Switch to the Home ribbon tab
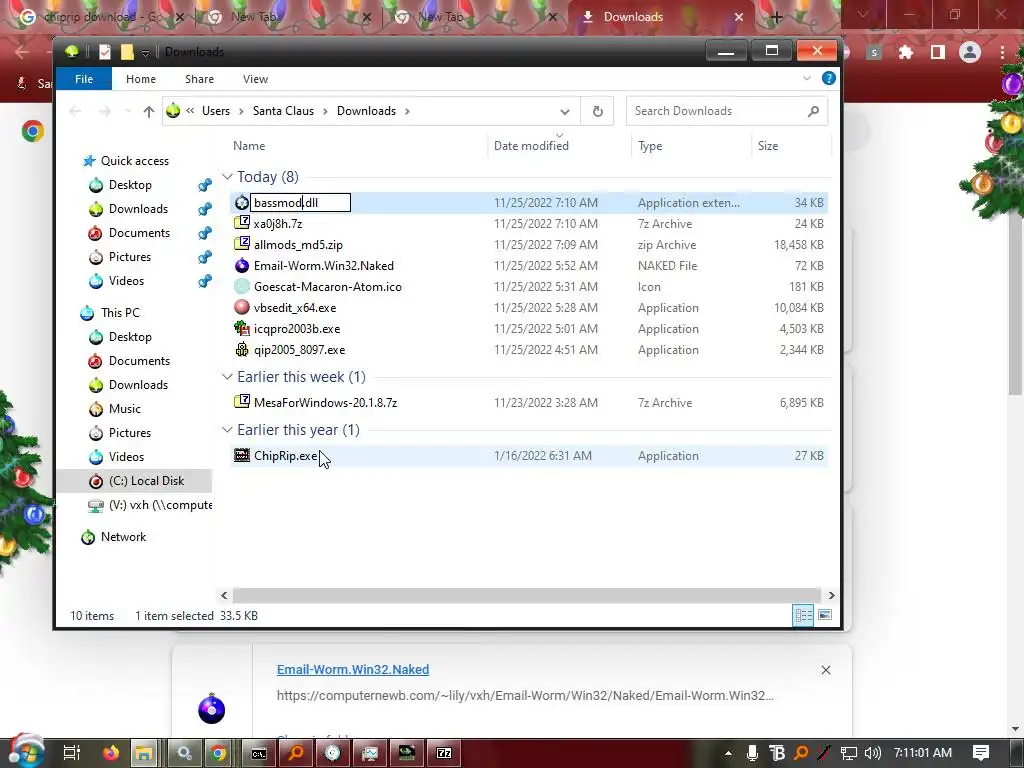Viewport: 1024px width, 768px height. (140, 79)
